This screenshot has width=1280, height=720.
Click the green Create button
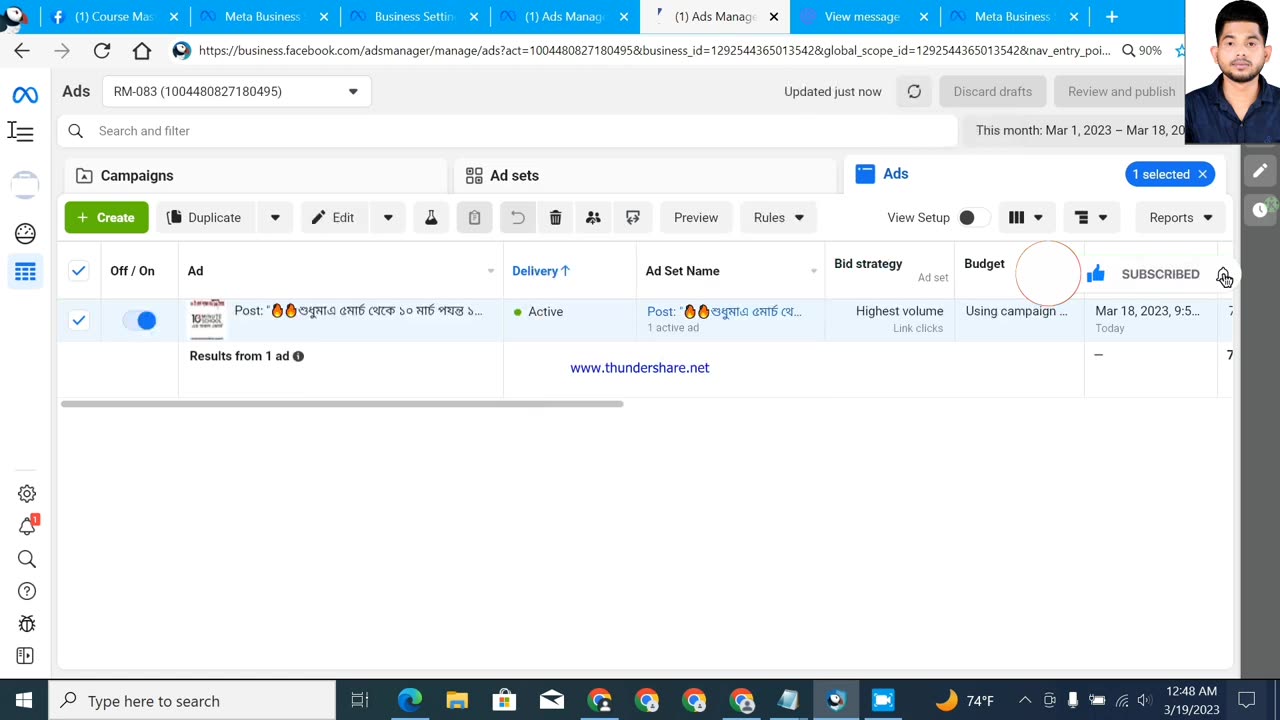tap(106, 218)
